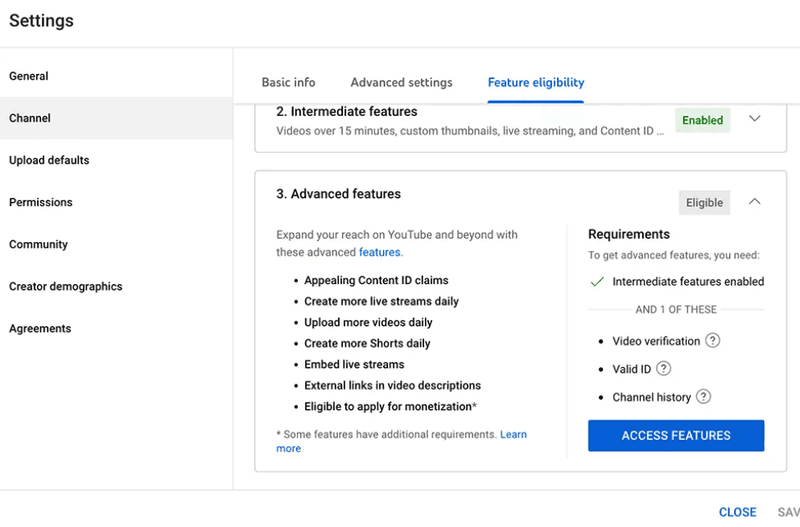Click the Eligible status badge
The width and height of the screenshot is (800, 527).
click(x=704, y=203)
